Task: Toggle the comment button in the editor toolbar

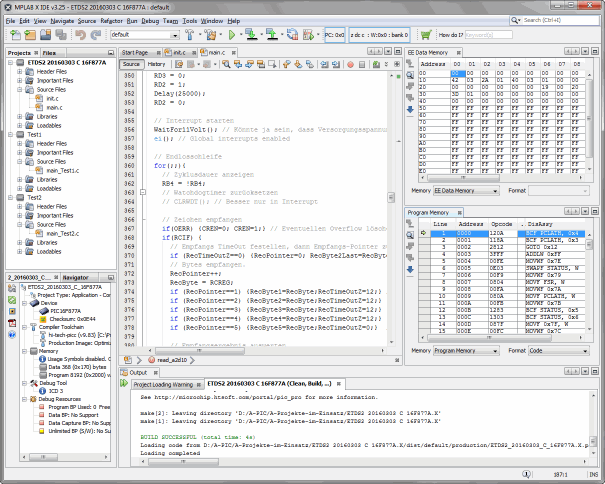Action: coord(376,64)
